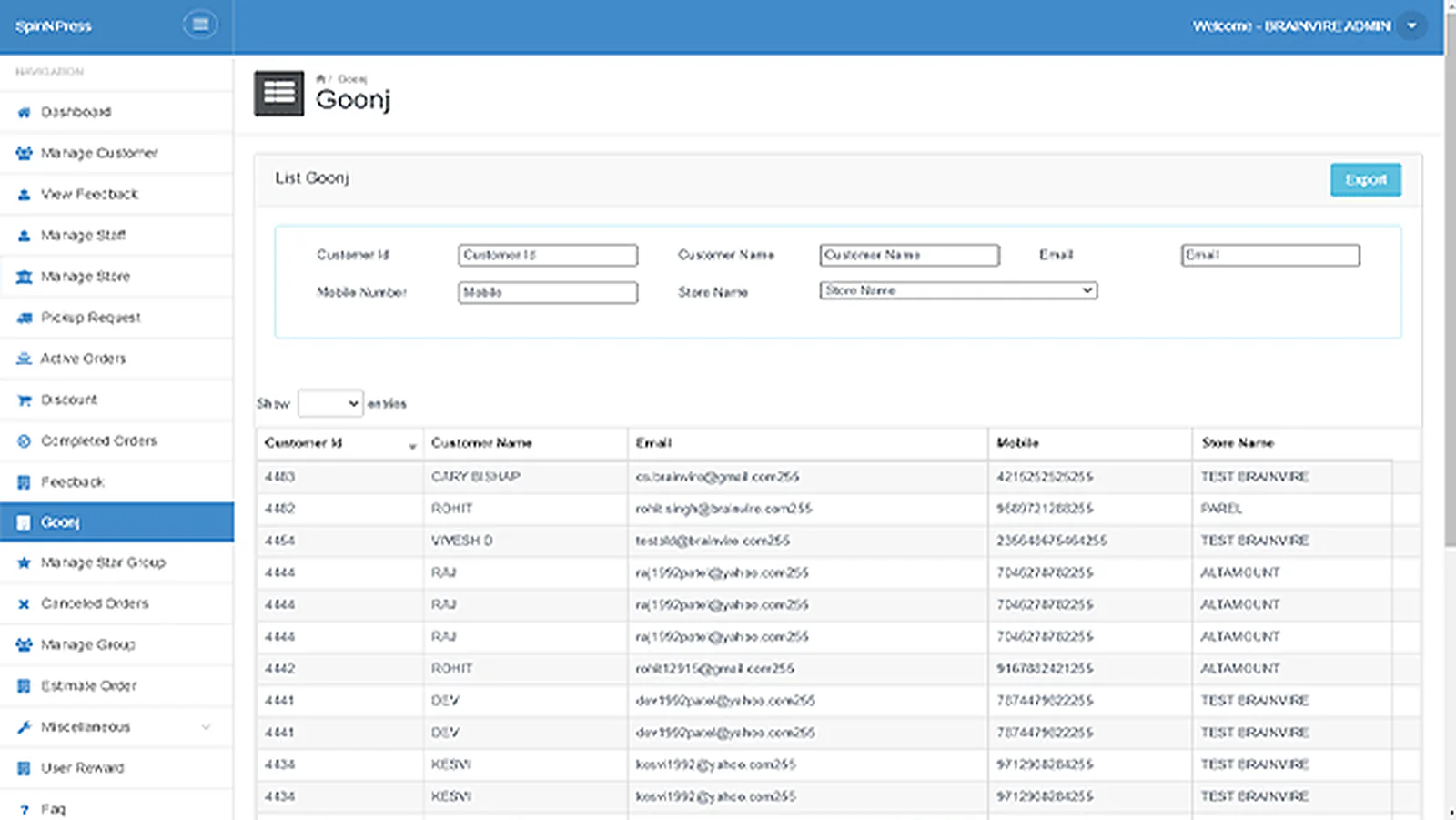Viewport: 1456px width, 820px height.
Task: Click the View Feedback person icon
Action: click(25, 195)
